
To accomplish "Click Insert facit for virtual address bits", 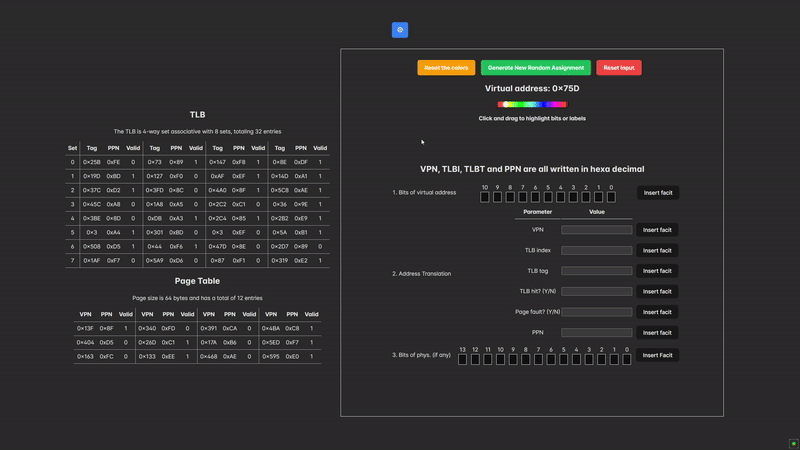I will coord(658,192).
